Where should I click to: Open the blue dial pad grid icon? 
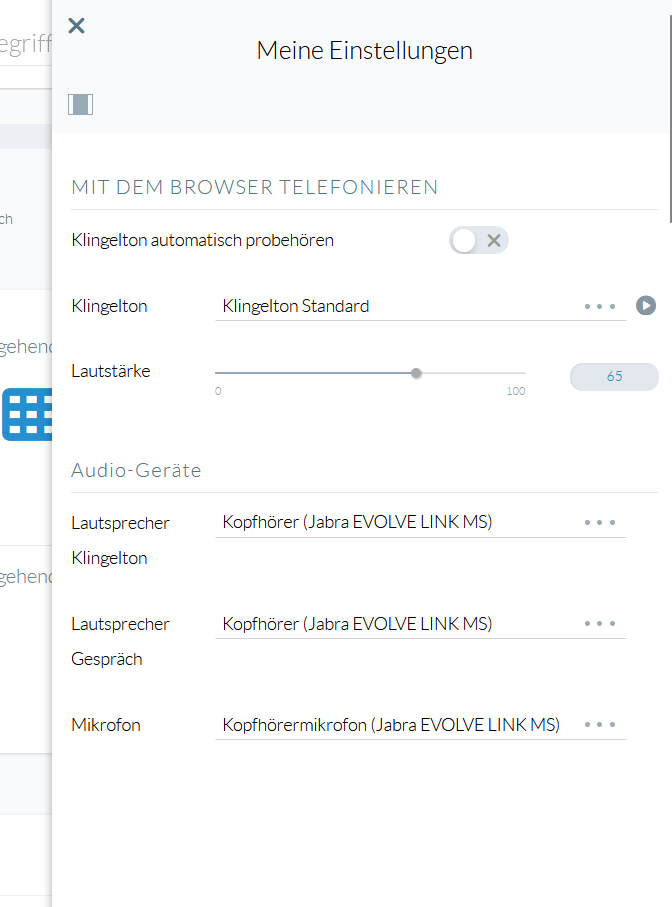[28, 414]
